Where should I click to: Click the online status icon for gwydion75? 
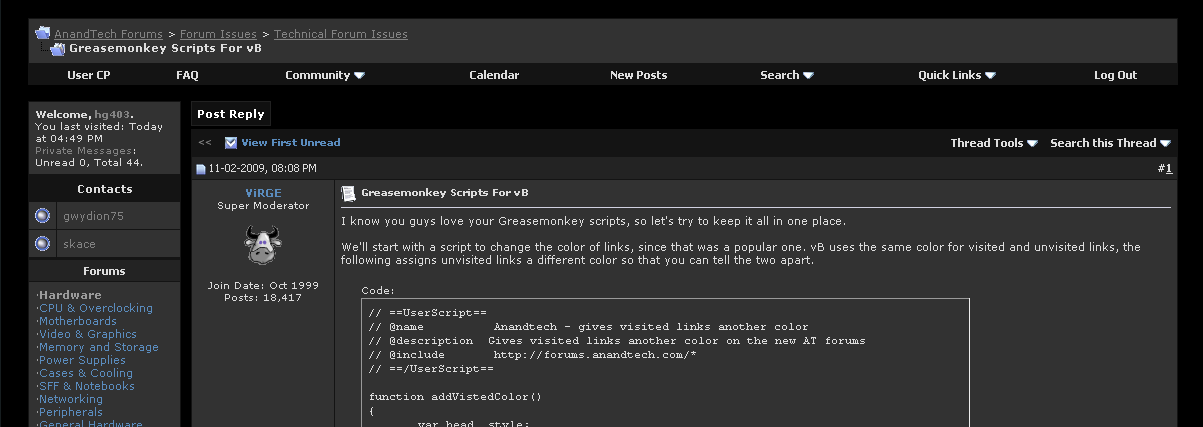[42, 216]
